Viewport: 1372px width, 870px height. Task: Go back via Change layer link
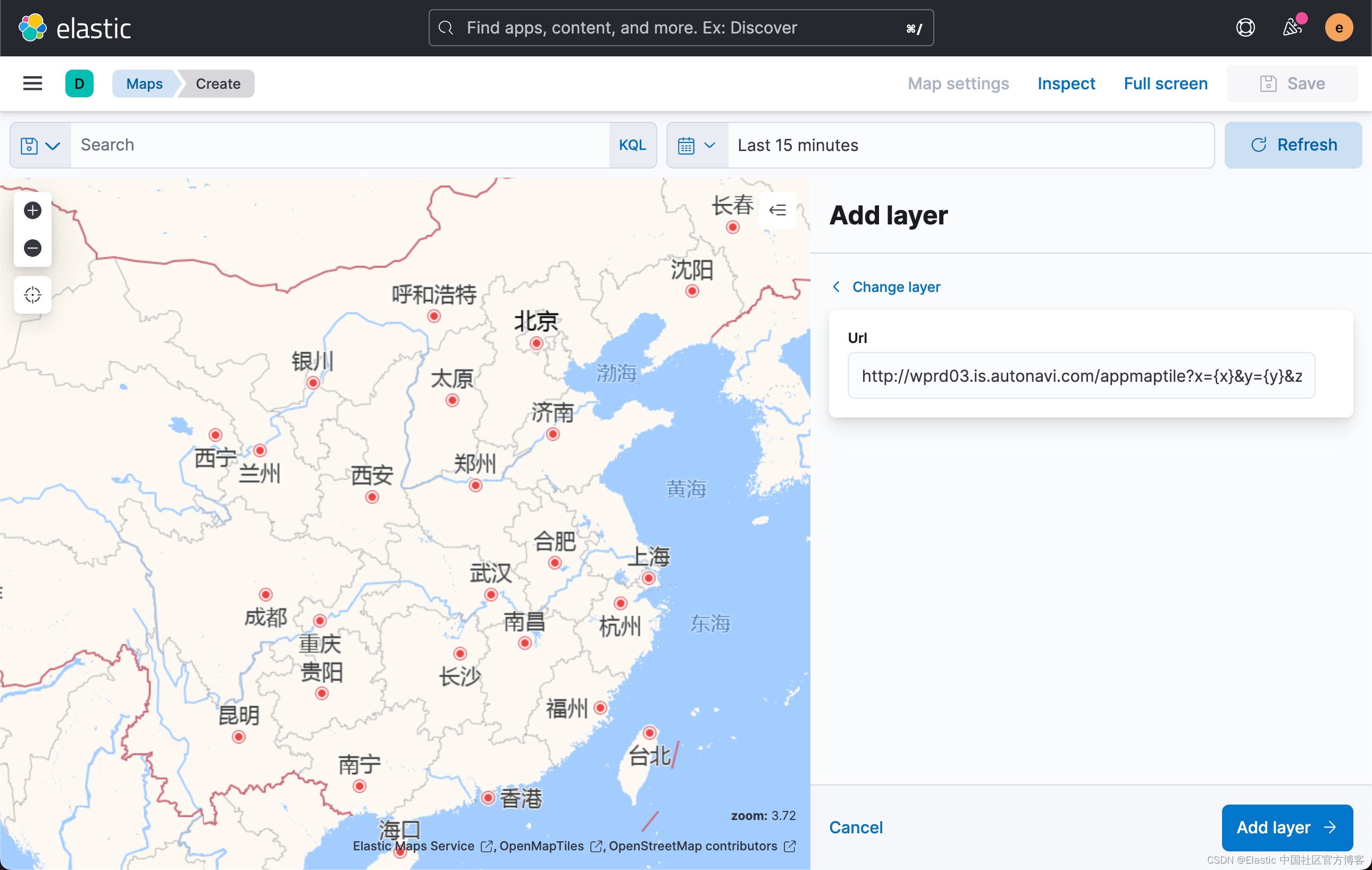[x=895, y=287]
